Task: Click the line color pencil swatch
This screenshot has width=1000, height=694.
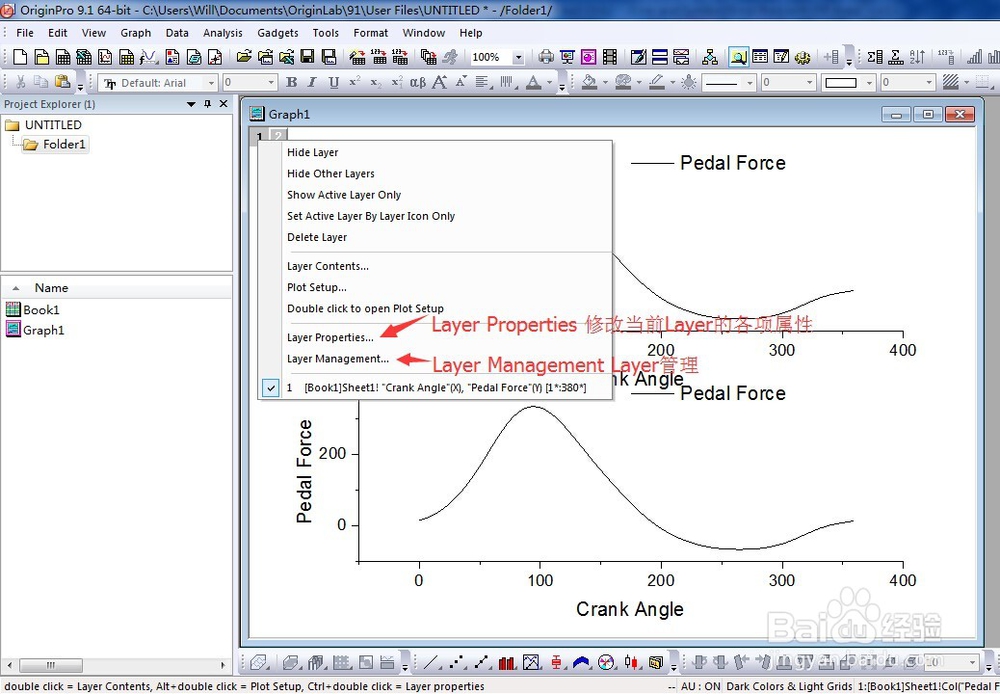Action: (657, 82)
